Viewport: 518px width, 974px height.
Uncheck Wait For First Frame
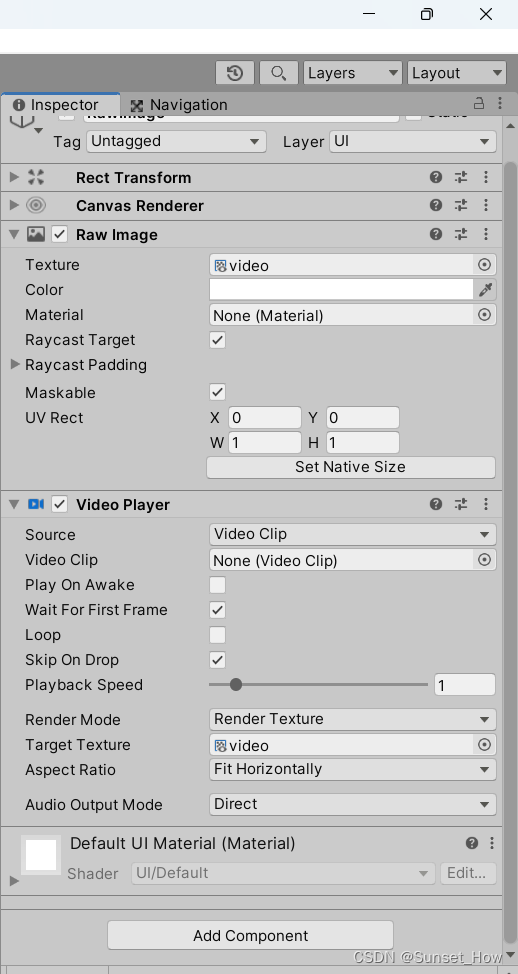coord(217,610)
